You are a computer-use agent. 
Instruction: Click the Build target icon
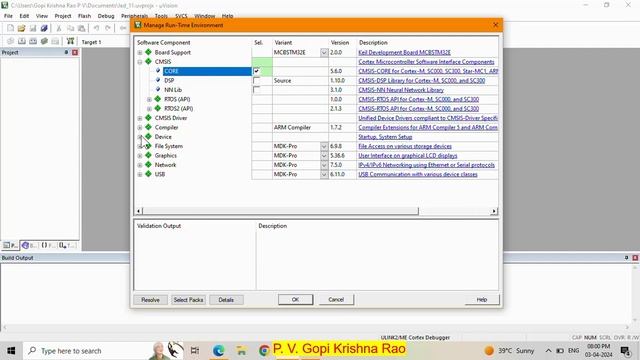click(22, 41)
